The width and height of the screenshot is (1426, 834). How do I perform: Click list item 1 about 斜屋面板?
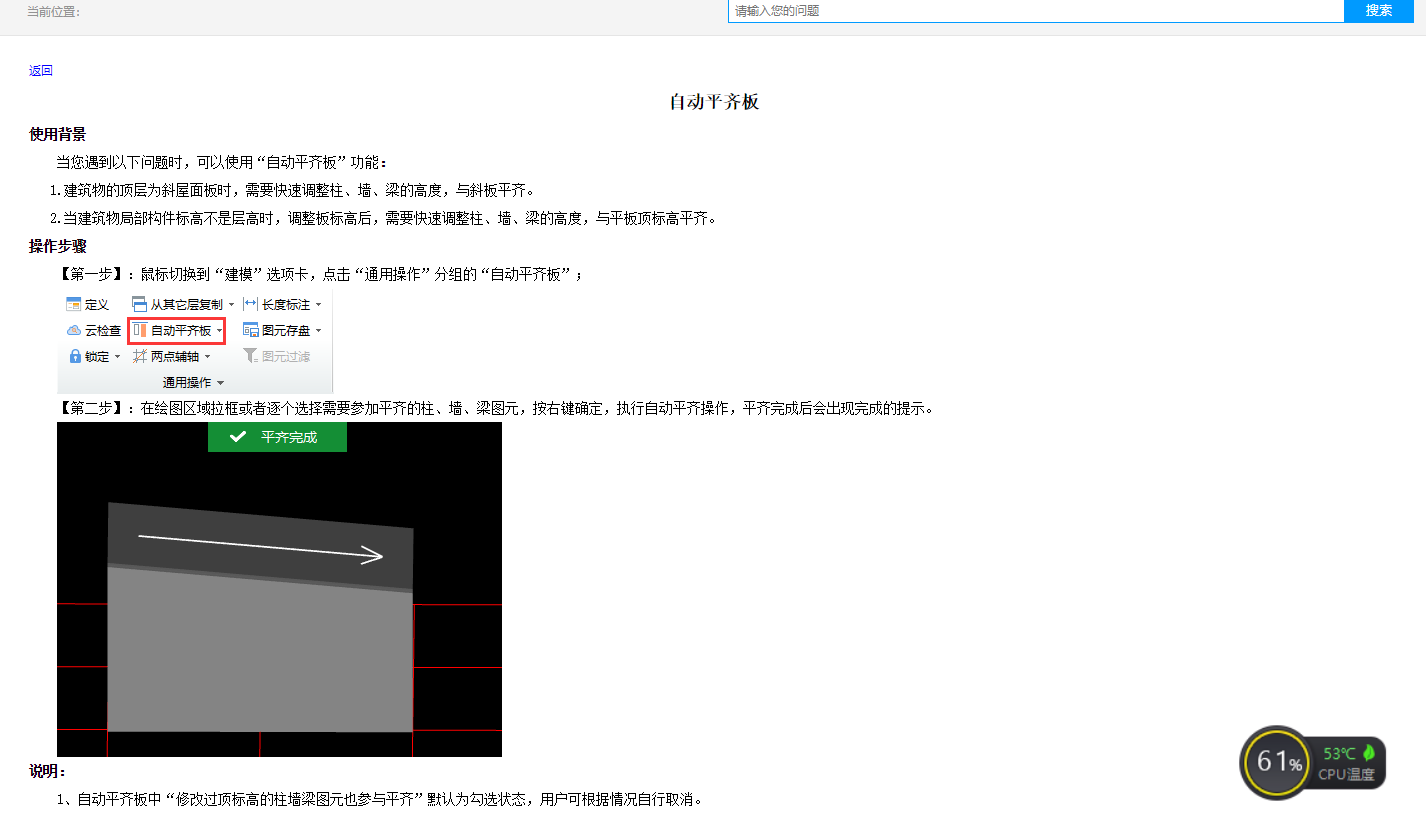[x=293, y=190]
